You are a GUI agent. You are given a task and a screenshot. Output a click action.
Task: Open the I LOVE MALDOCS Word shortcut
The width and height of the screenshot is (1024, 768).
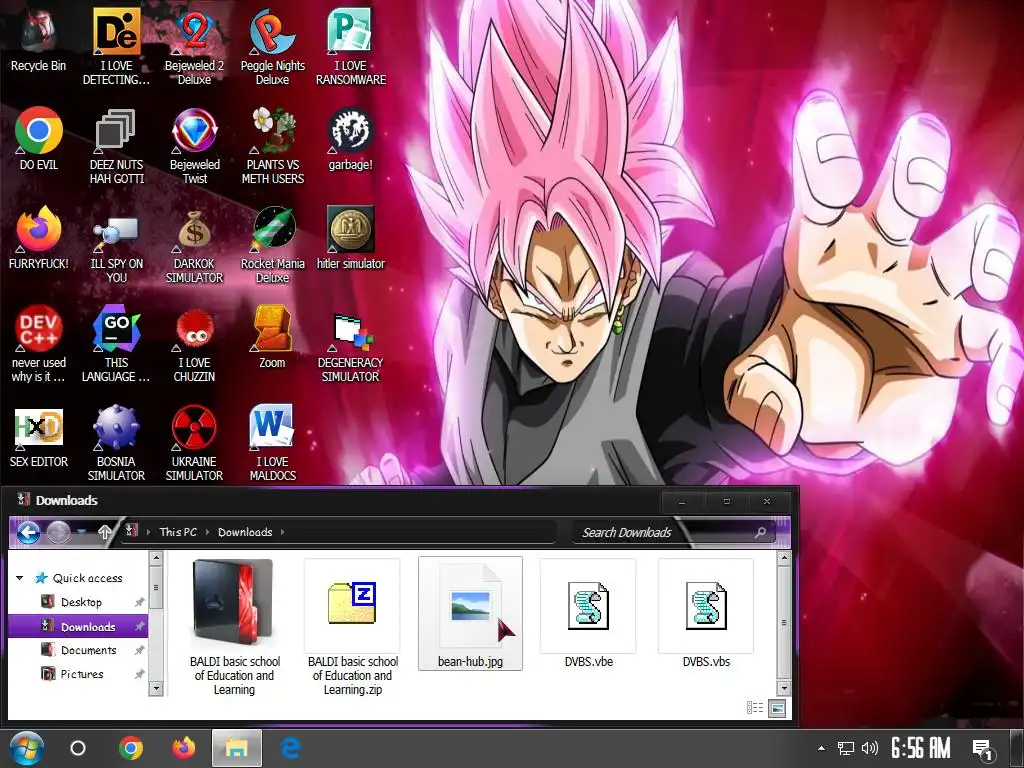click(272, 443)
